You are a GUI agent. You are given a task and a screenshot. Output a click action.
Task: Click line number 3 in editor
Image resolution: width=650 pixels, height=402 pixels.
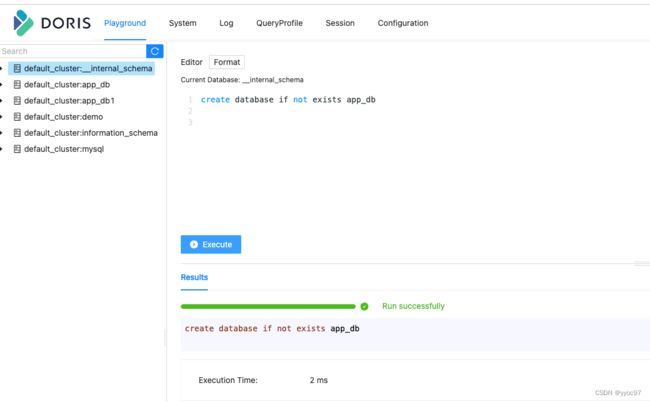pos(190,122)
